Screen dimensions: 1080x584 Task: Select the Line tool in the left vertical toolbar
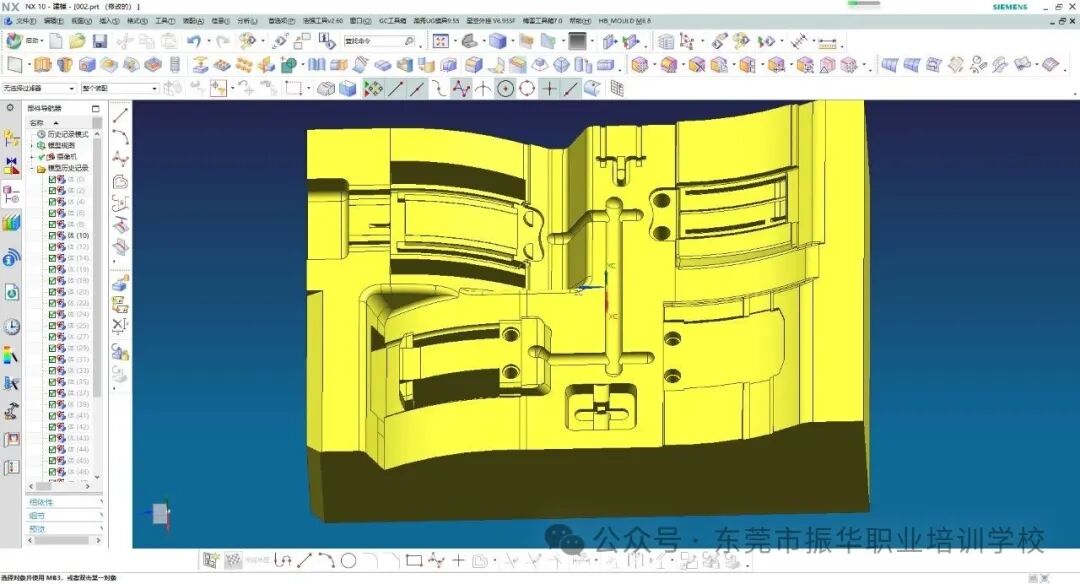point(121,114)
